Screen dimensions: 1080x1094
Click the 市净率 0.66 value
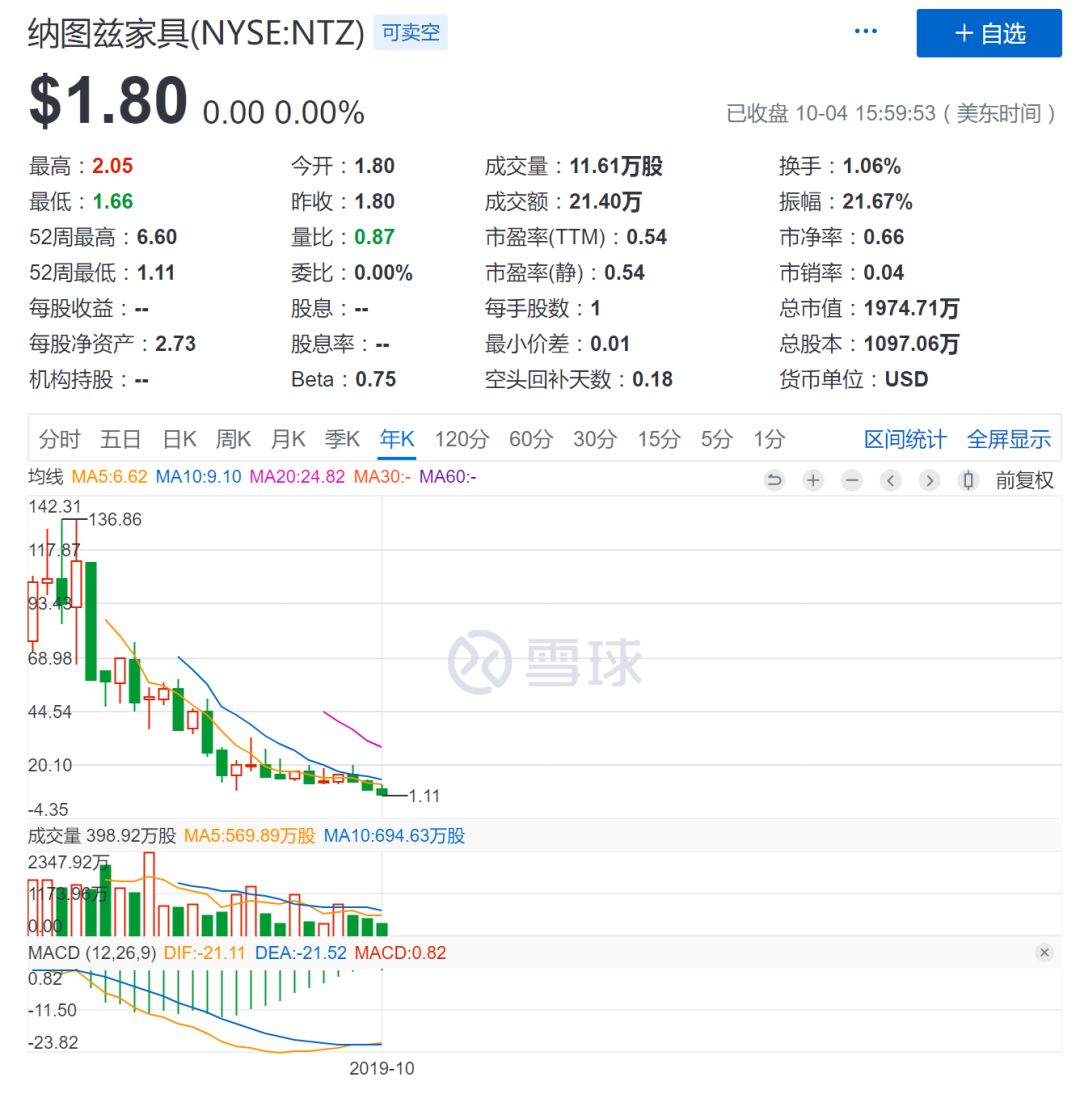coord(883,237)
